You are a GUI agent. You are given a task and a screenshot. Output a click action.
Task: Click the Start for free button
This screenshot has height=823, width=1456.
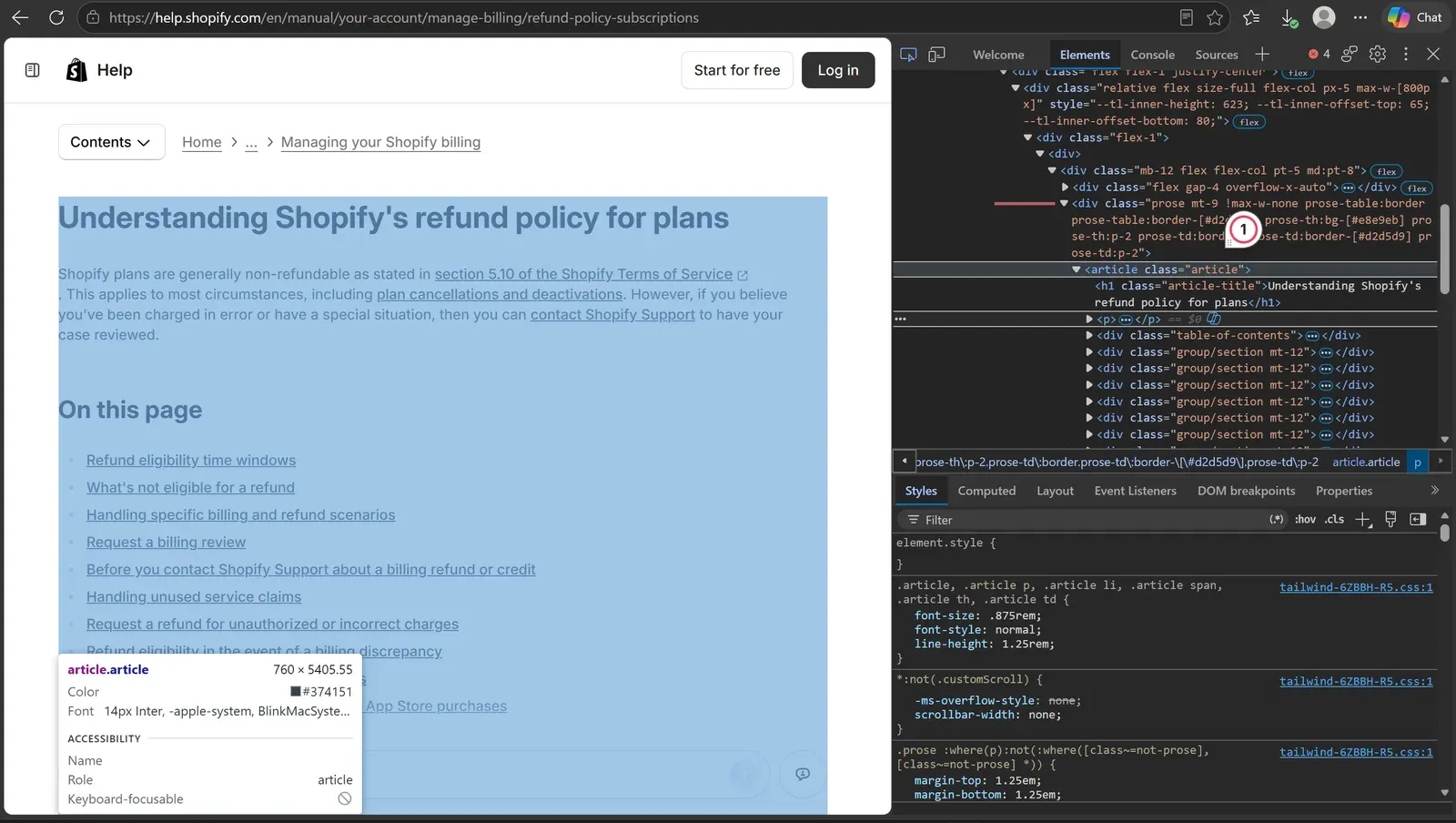[737, 70]
